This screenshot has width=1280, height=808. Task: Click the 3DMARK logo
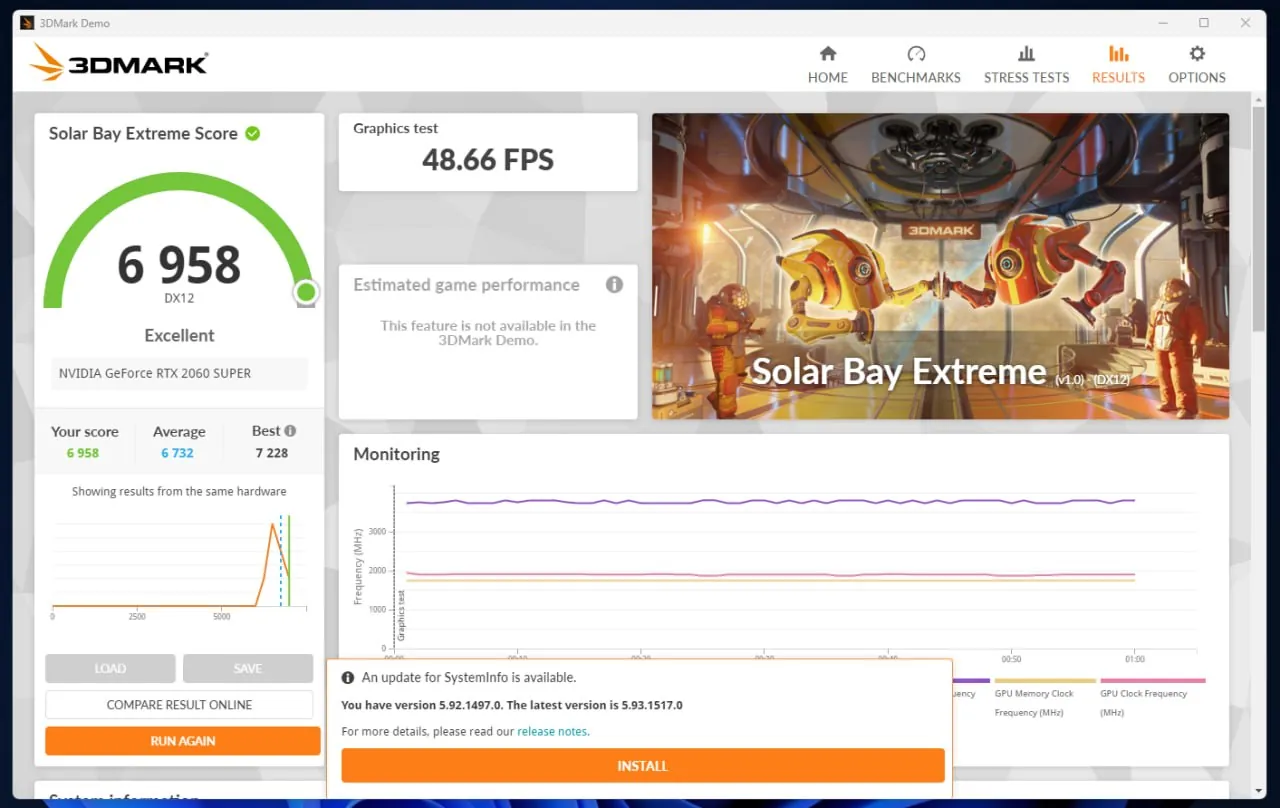(x=119, y=63)
